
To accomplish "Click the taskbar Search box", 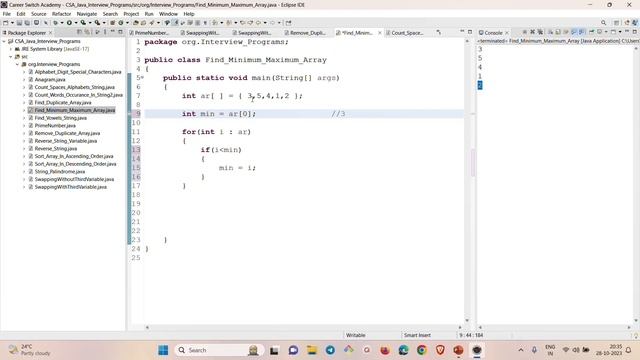I will click(x=220, y=350).
